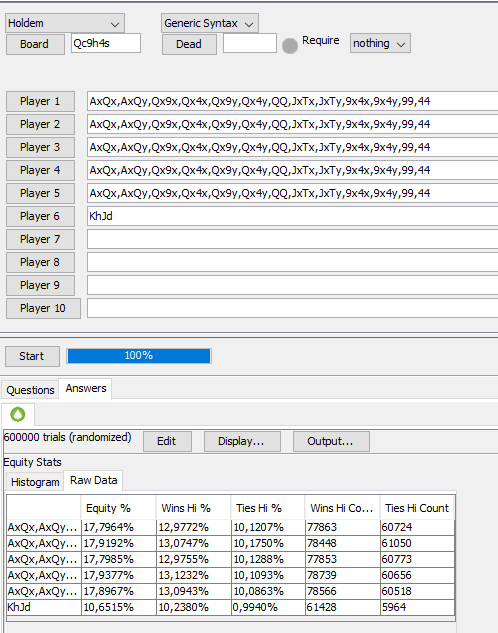Select the KhJd row label
The image size is (498, 633).
coord(44,607)
